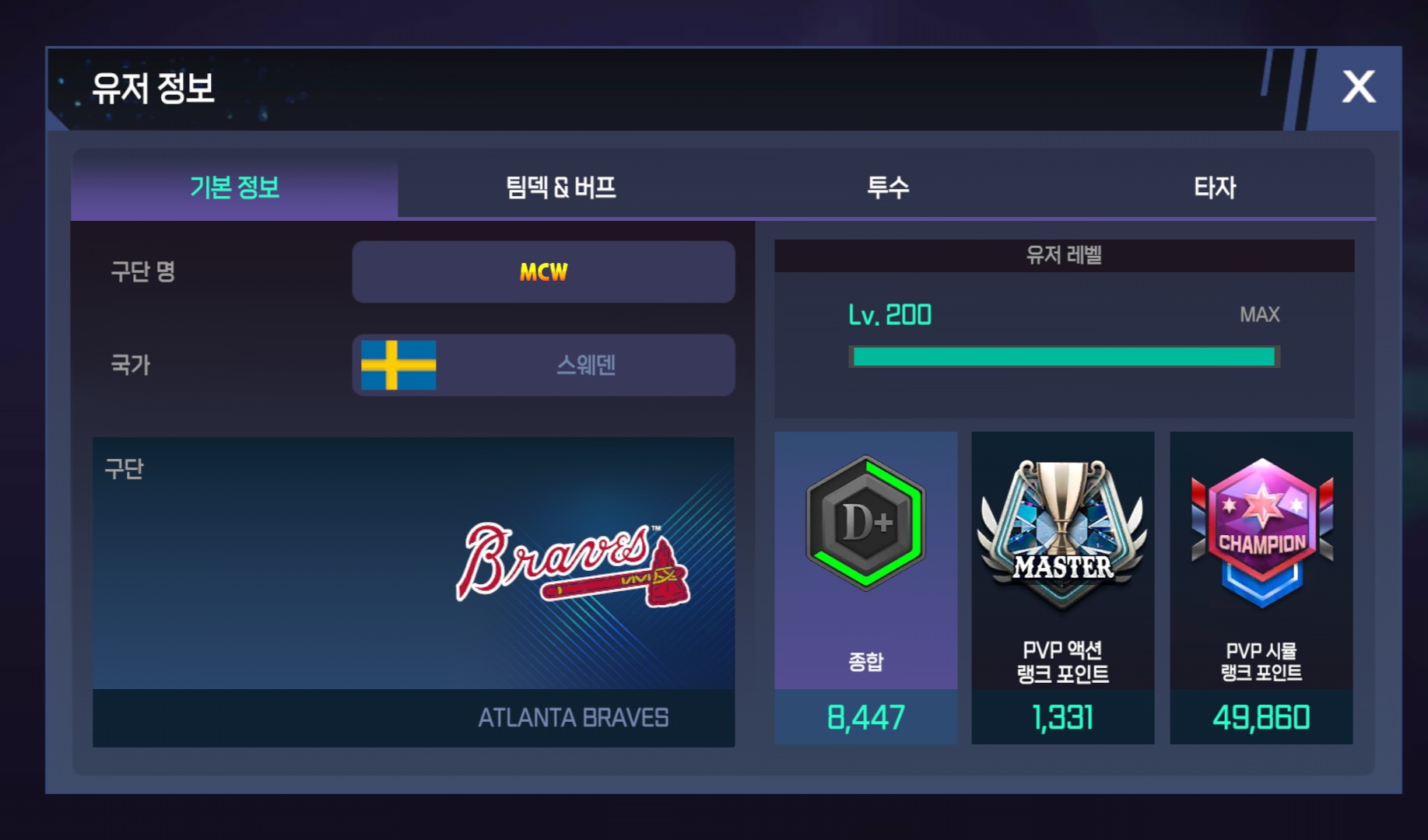Viewport: 1428px width, 840px height.
Task: Click the Braves tomahawk team logo
Action: [x=573, y=563]
